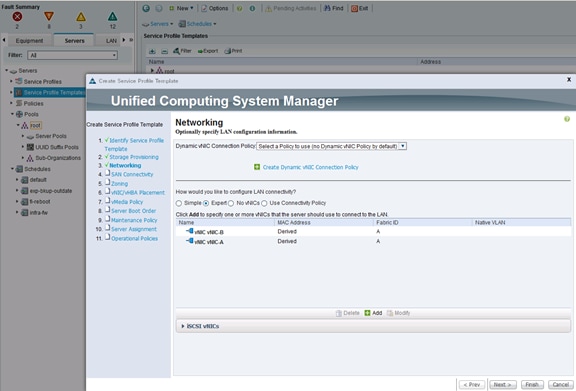Open the Options toolbar item
576x391 pixels.
point(215,8)
